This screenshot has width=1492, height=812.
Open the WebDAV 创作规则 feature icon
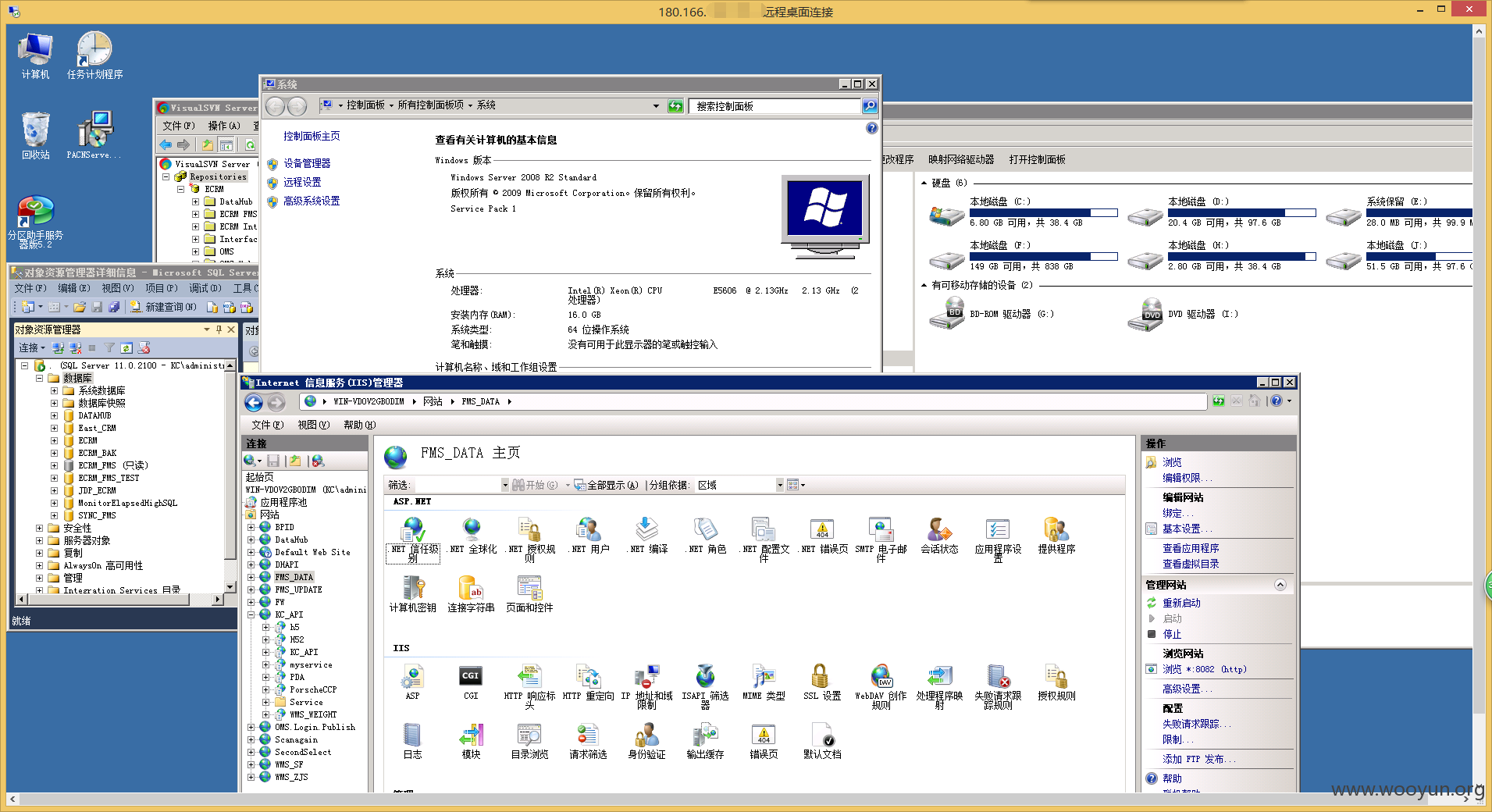click(881, 686)
